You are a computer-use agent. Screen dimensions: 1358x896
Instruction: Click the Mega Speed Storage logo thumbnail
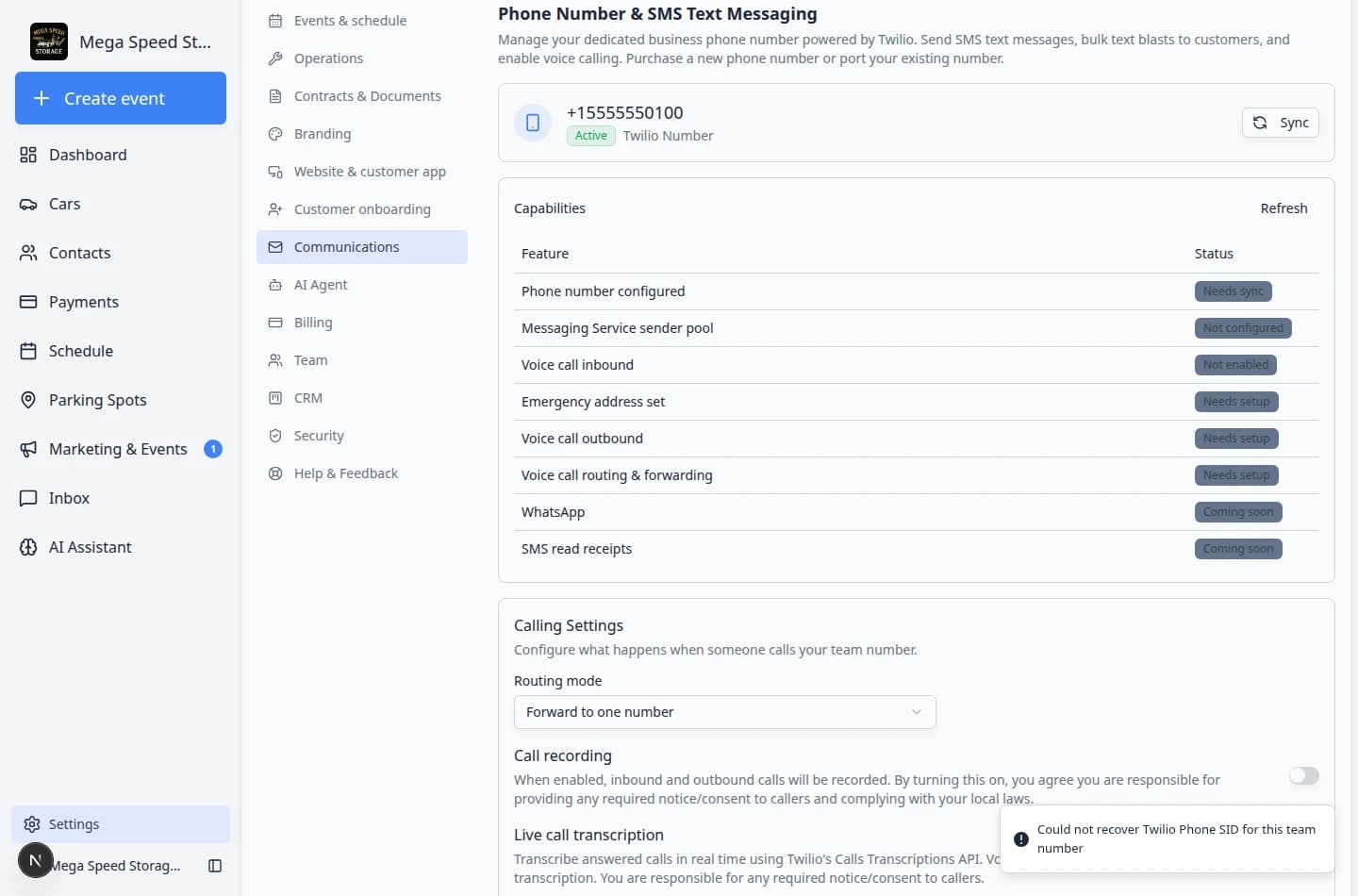pyautogui.click(x=49, y=41)
